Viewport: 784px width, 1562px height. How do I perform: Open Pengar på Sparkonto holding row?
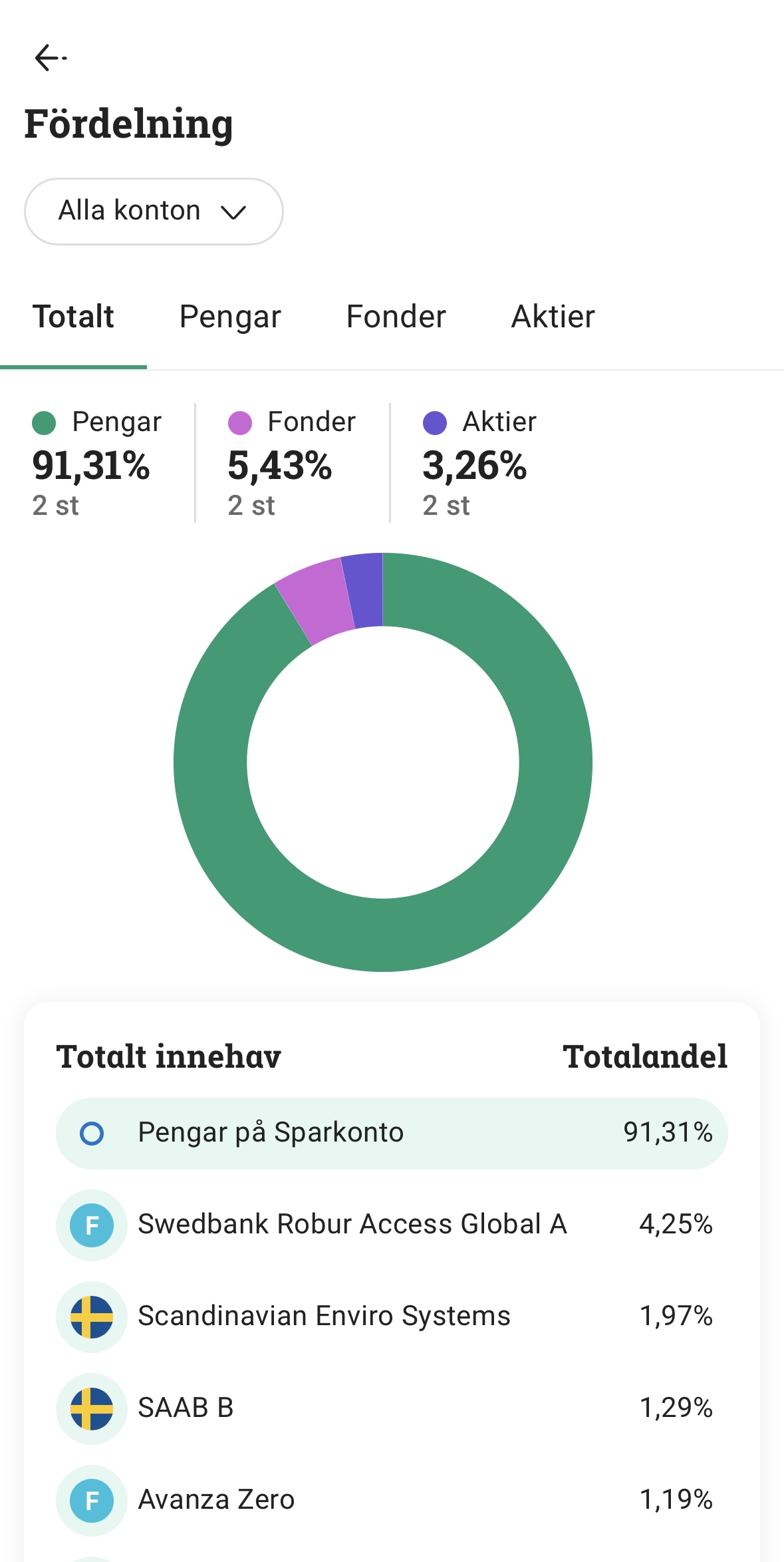(x=391, y=1133)
